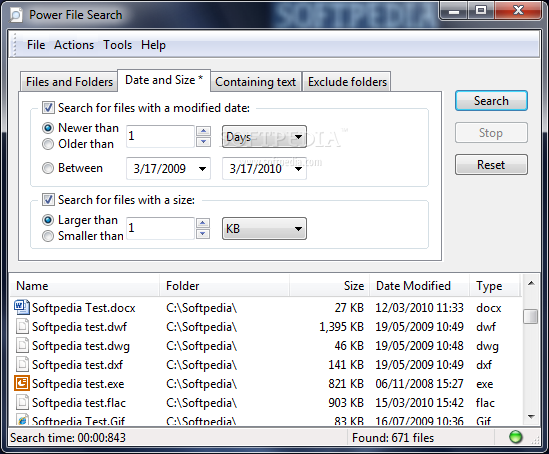Click the 1,395 KB size cell
Viewport: 549px width, 454px height.
pyautogui.click(x=341, y=327)
